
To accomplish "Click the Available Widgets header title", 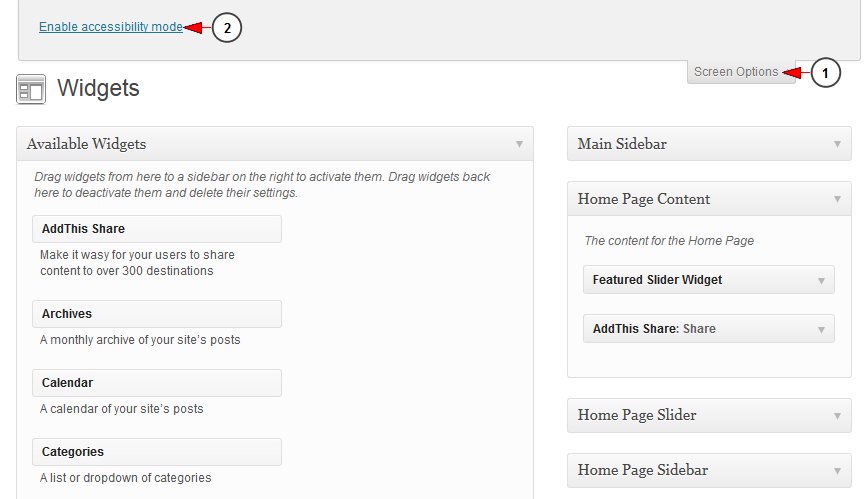I will 87,144.
